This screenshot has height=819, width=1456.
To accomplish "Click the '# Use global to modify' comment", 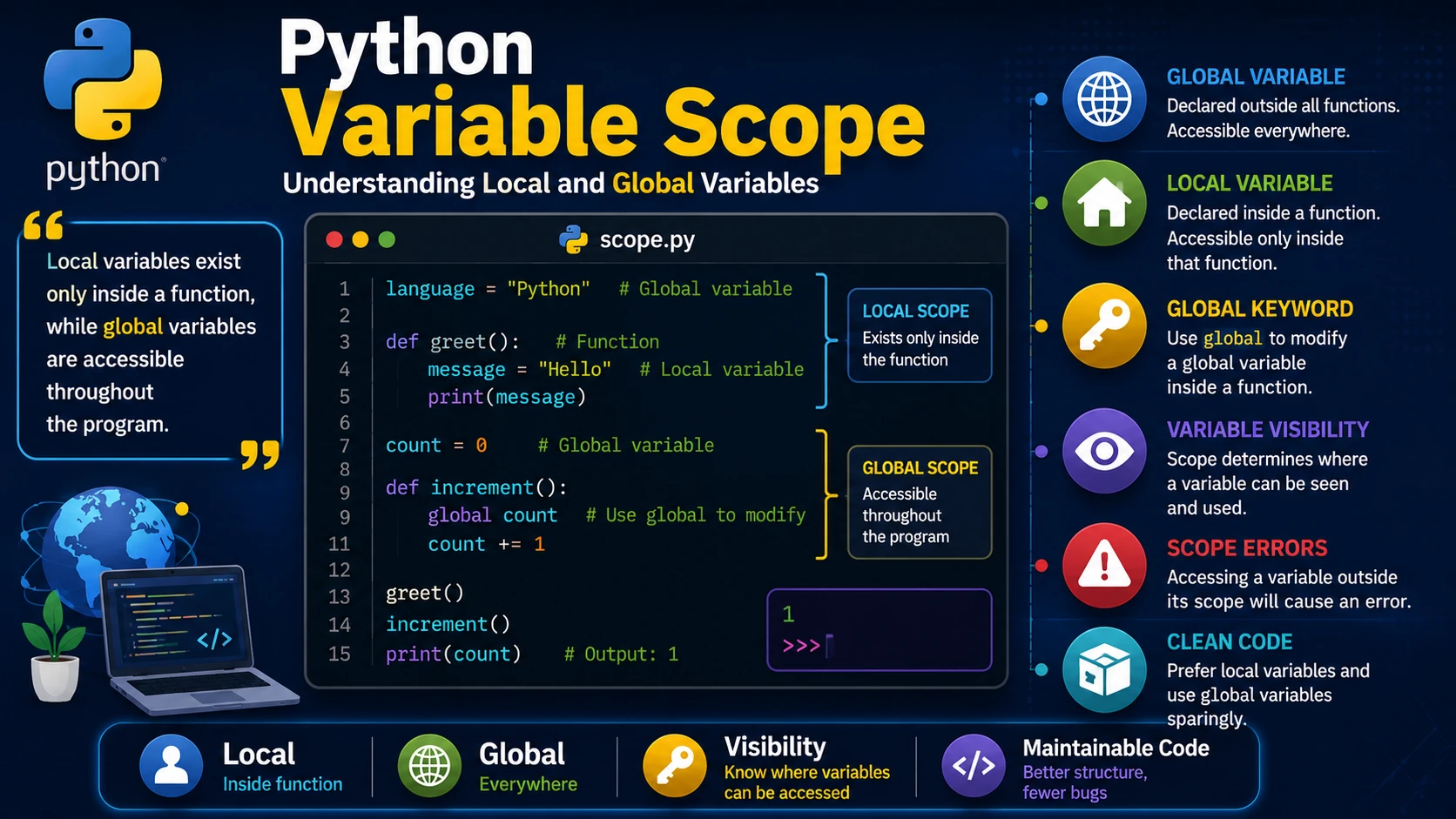I will [x=696, y=515].
